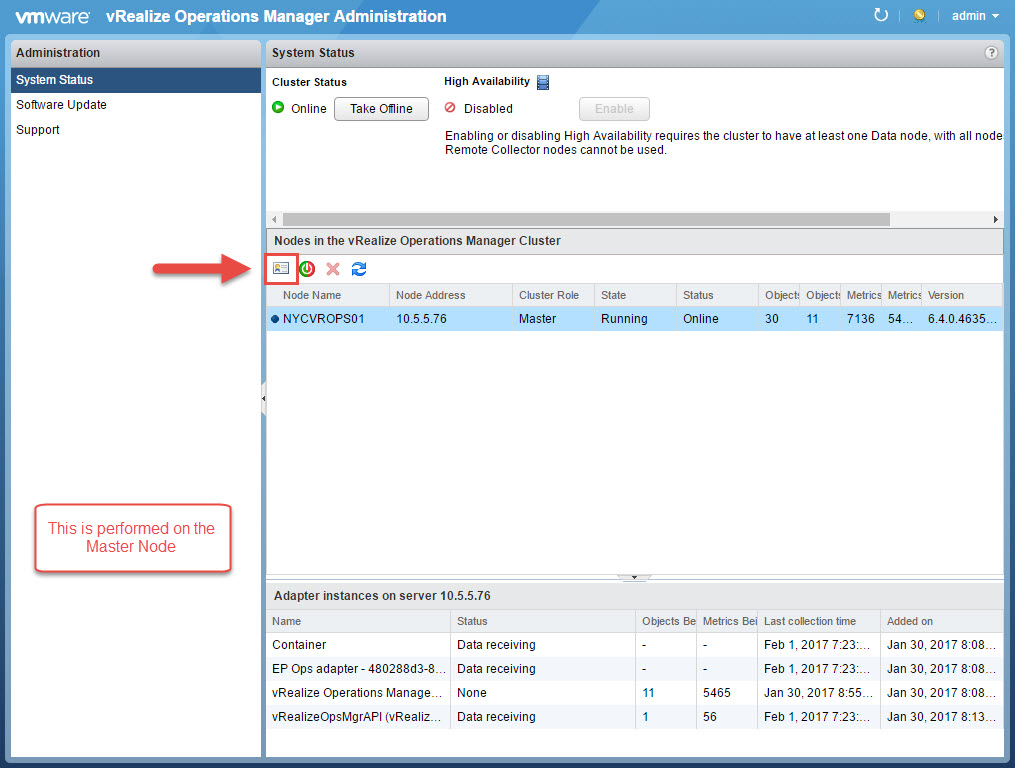Viewport: 1015px width, 768px height.
Task: Click the horizontal scrollbar right arrow
Action: [x=996, y=220]
